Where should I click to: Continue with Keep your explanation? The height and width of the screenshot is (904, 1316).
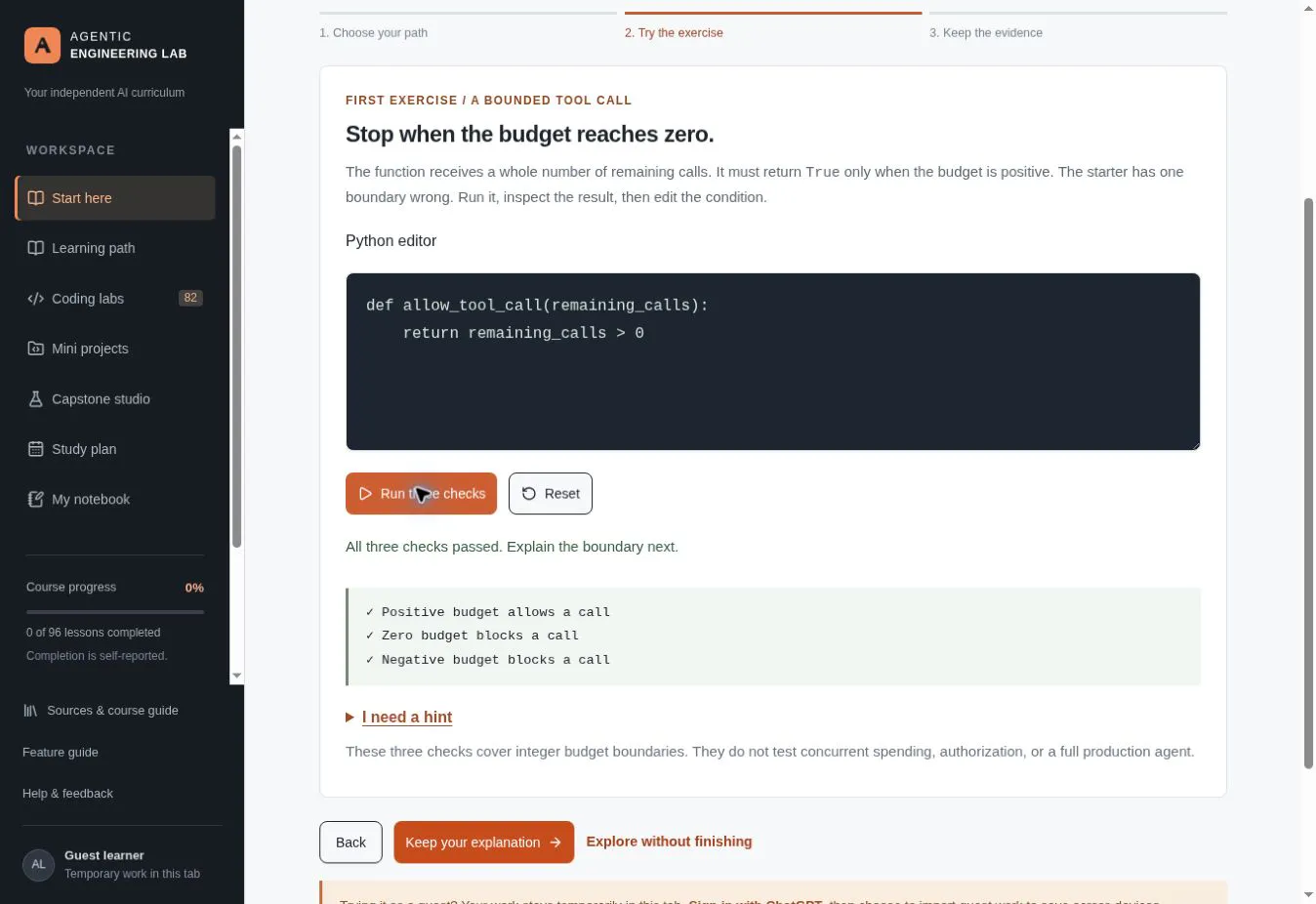[484, 842]
